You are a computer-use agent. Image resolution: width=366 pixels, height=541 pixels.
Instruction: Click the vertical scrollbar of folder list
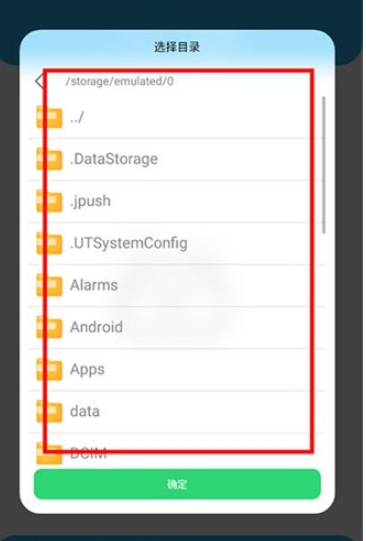[x=324, y=165]
